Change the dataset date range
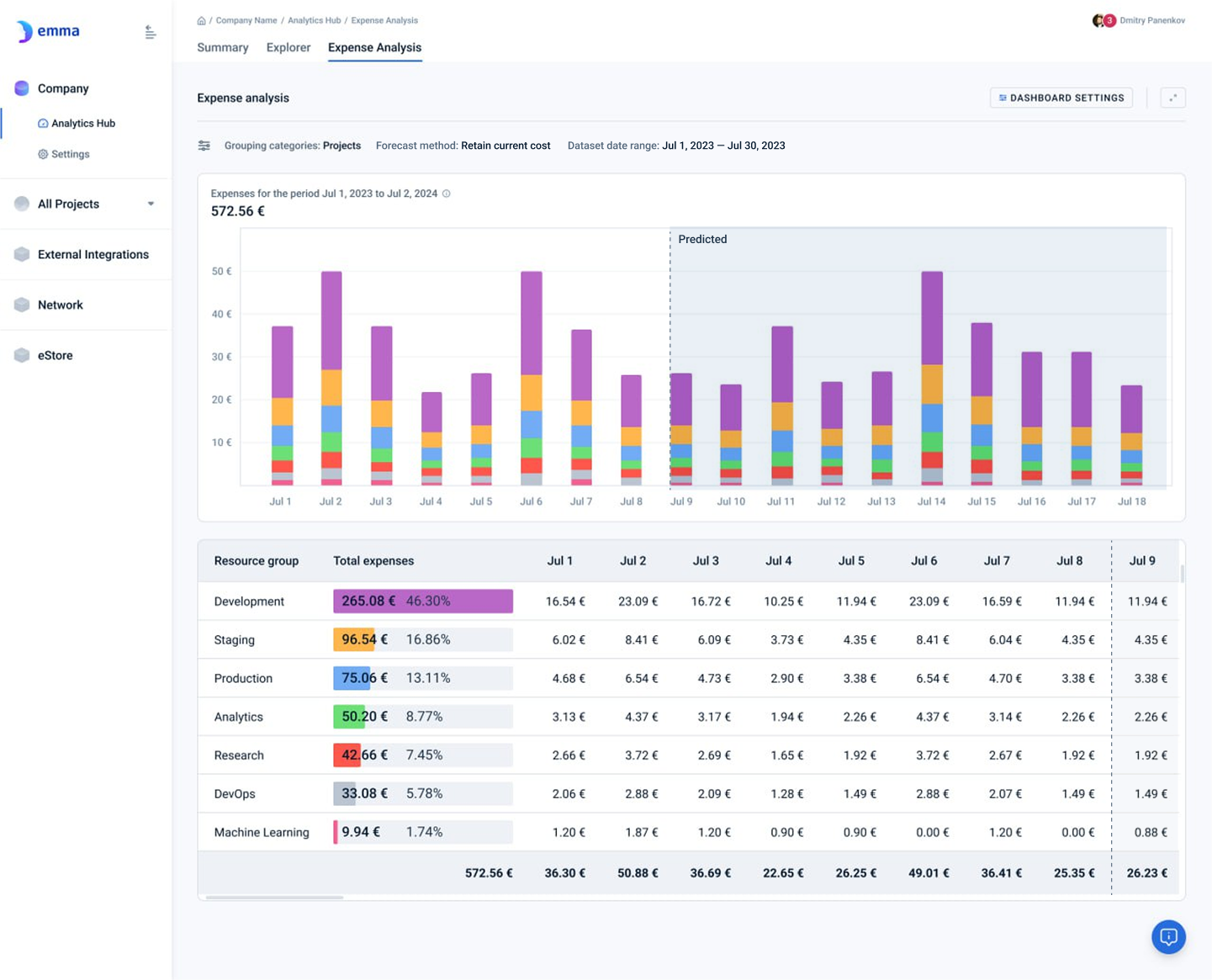The height and width of the screenshot is (980, 1212). point(723,146)
